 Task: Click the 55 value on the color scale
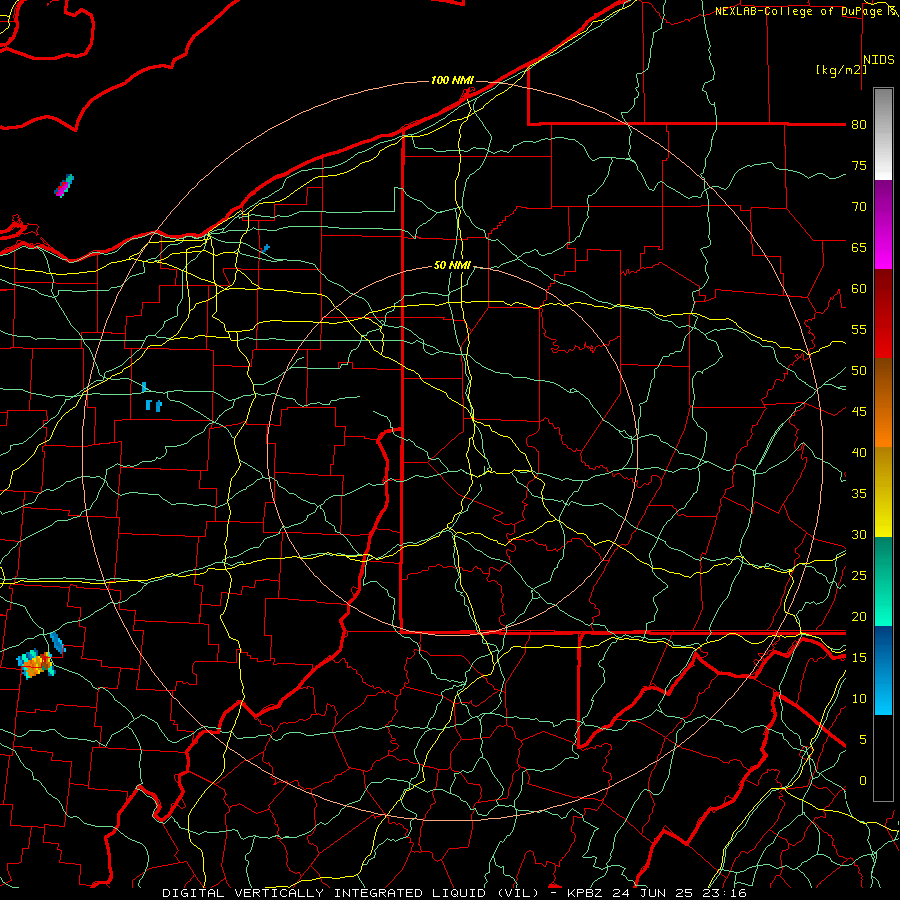859,329
